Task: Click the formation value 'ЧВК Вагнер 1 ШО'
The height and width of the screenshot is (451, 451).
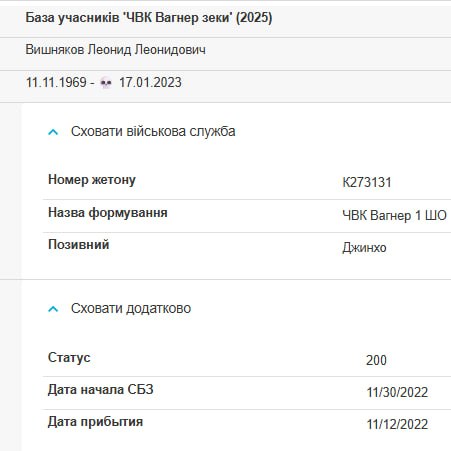Action: pyautogui.click(x=394, y=215)
